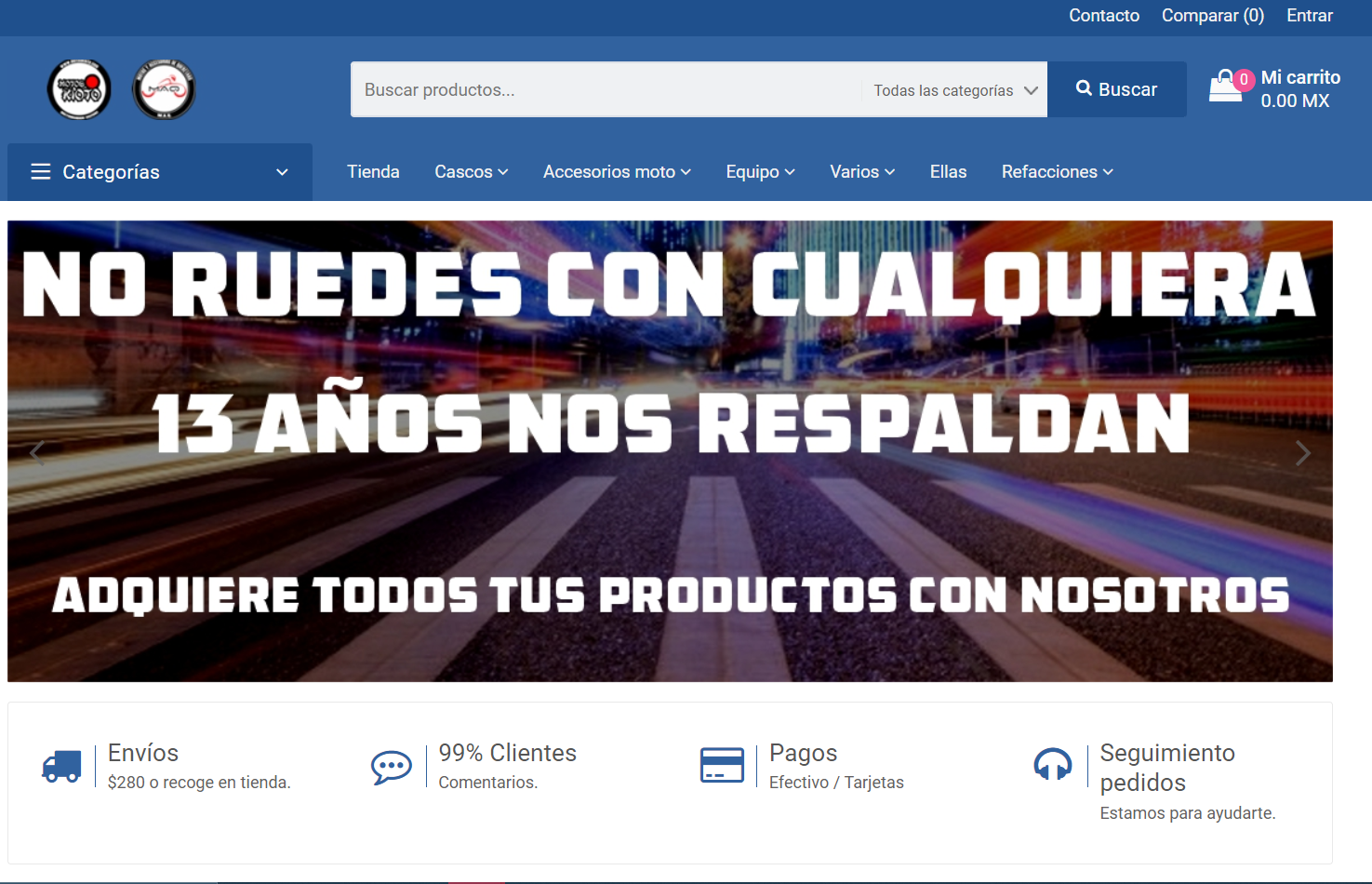Click the Motos Kioto round logo
Screen dimensions: 1372x884
(79, 89)
